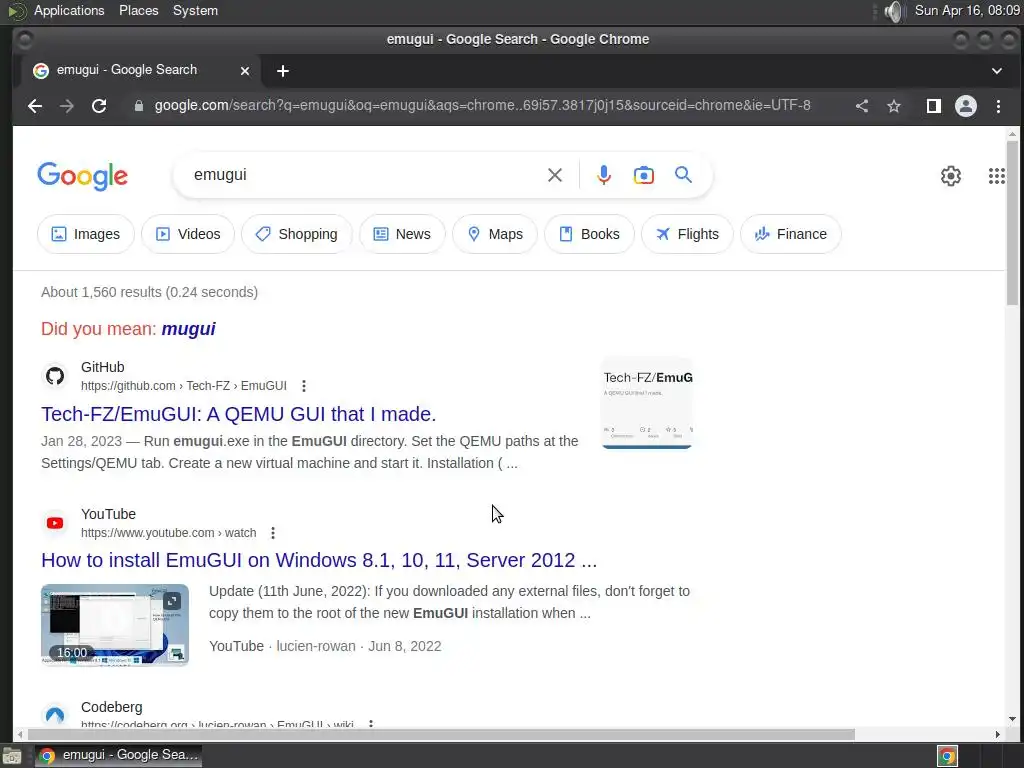Click the volume speaker icon
The image size is (1024, 768).
pos(893,11)
